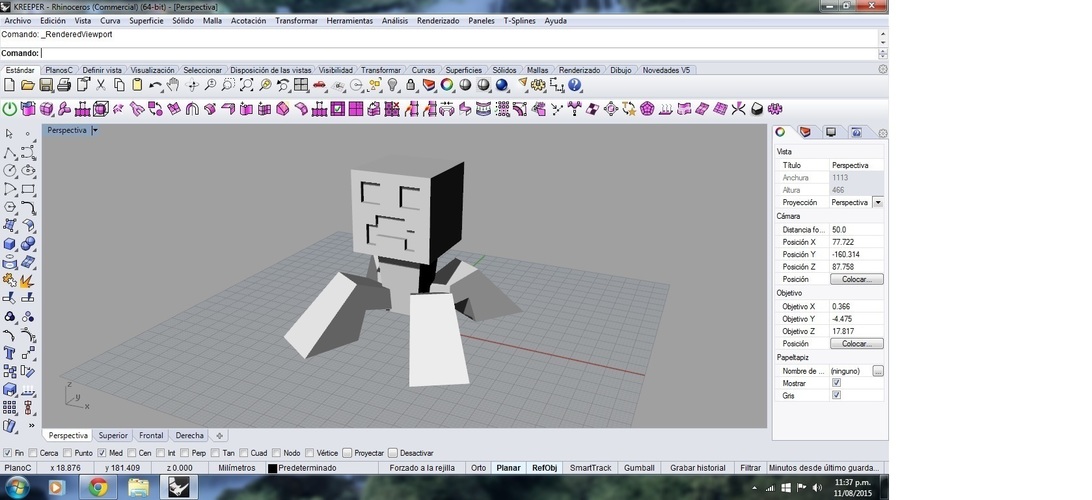Click the Undo arrow icon
The height and width of the screenshot is (500, 1092).
click(x=155, y=85)
